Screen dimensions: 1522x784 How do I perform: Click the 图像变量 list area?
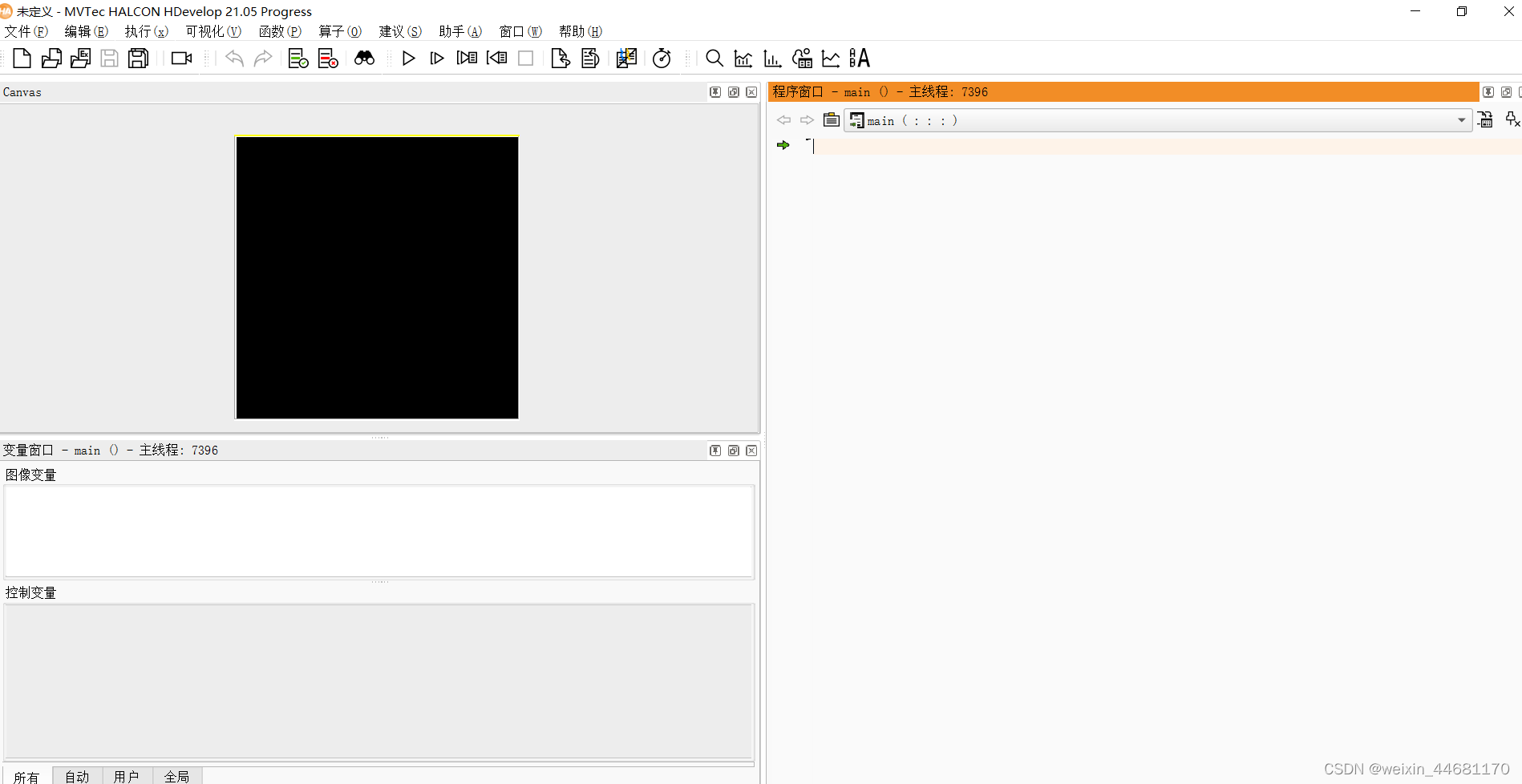point(379,531)
